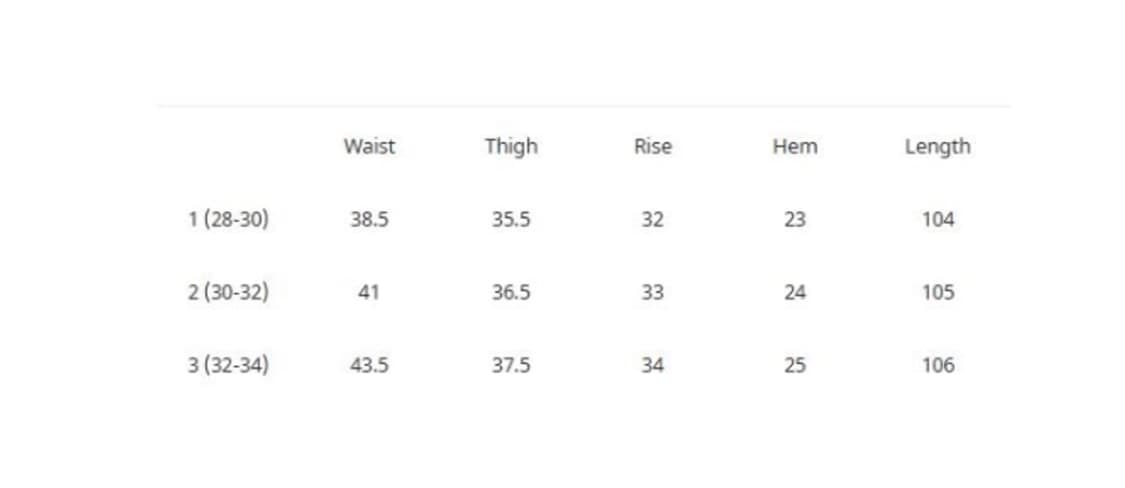Click the rise value 34
Viewport: 1125px width, 488px height.
click(x=652, y=365)
